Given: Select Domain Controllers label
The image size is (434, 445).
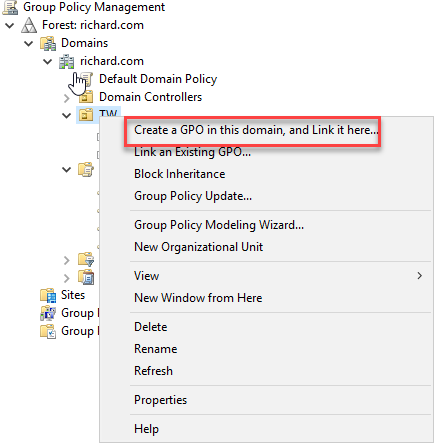Looking at the screenshot, I should click(x=150, y=97).
